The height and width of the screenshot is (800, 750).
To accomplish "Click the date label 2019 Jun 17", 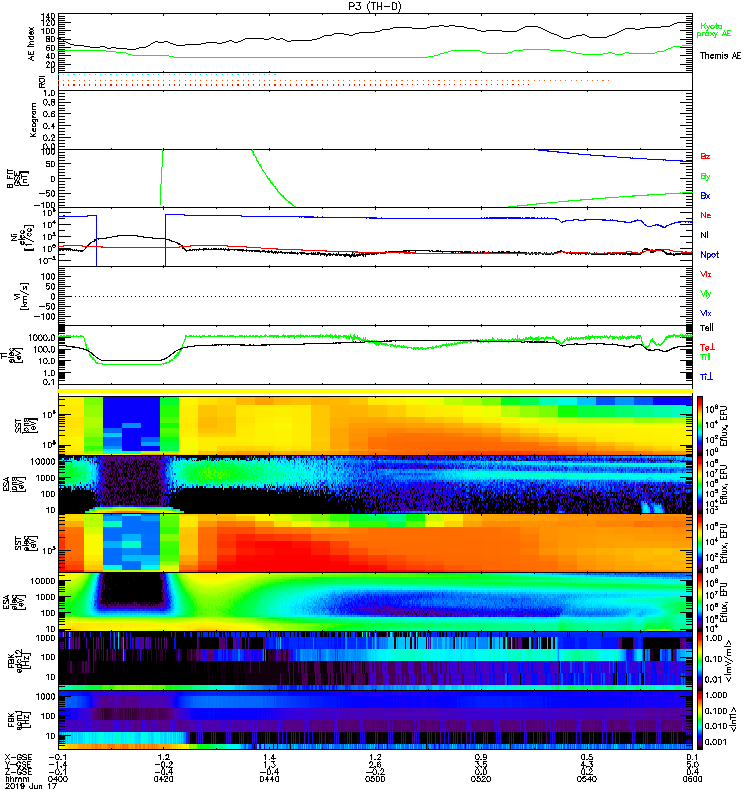I will [31, 787].
